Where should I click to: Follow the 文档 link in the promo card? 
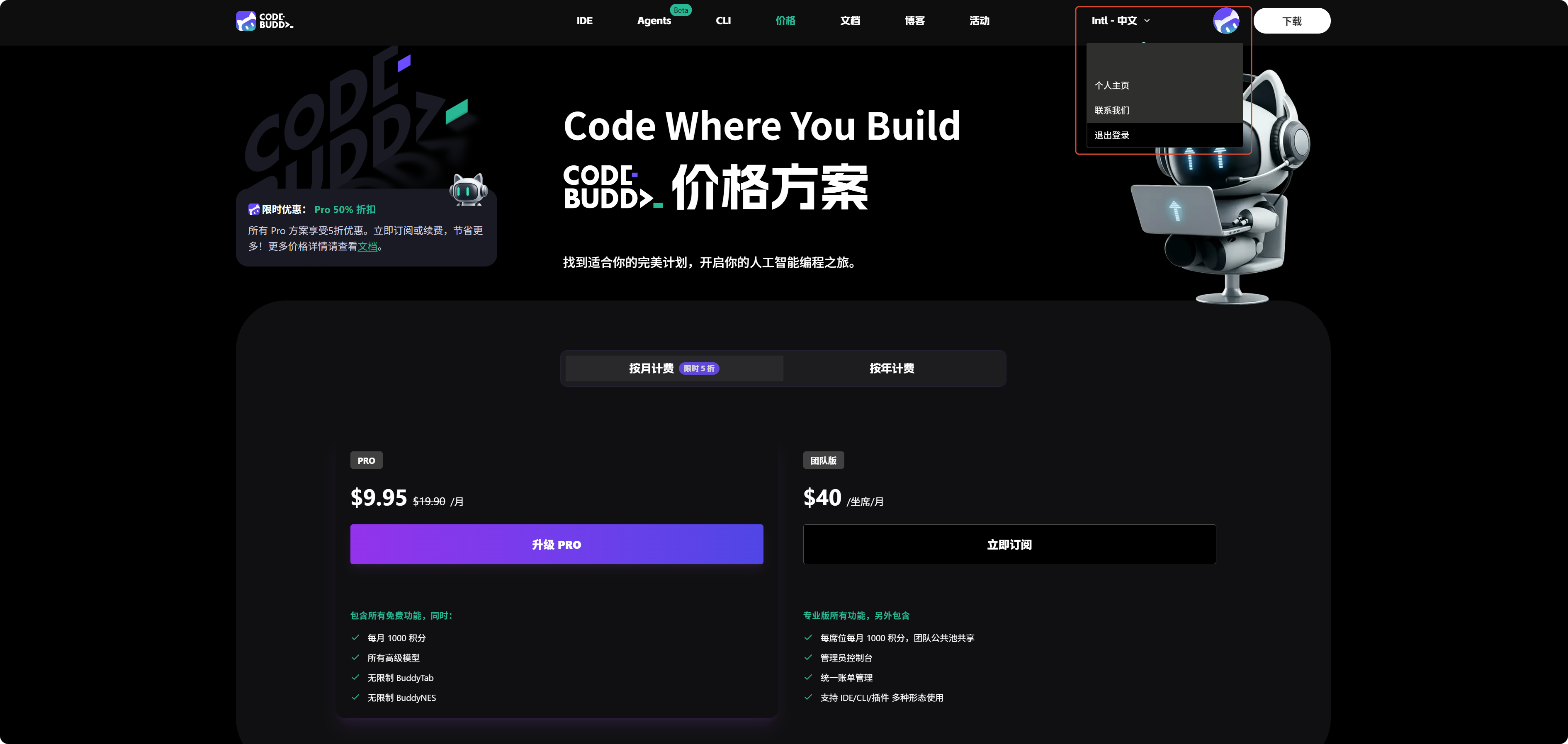pyautogui.click(x=368, y=246)
